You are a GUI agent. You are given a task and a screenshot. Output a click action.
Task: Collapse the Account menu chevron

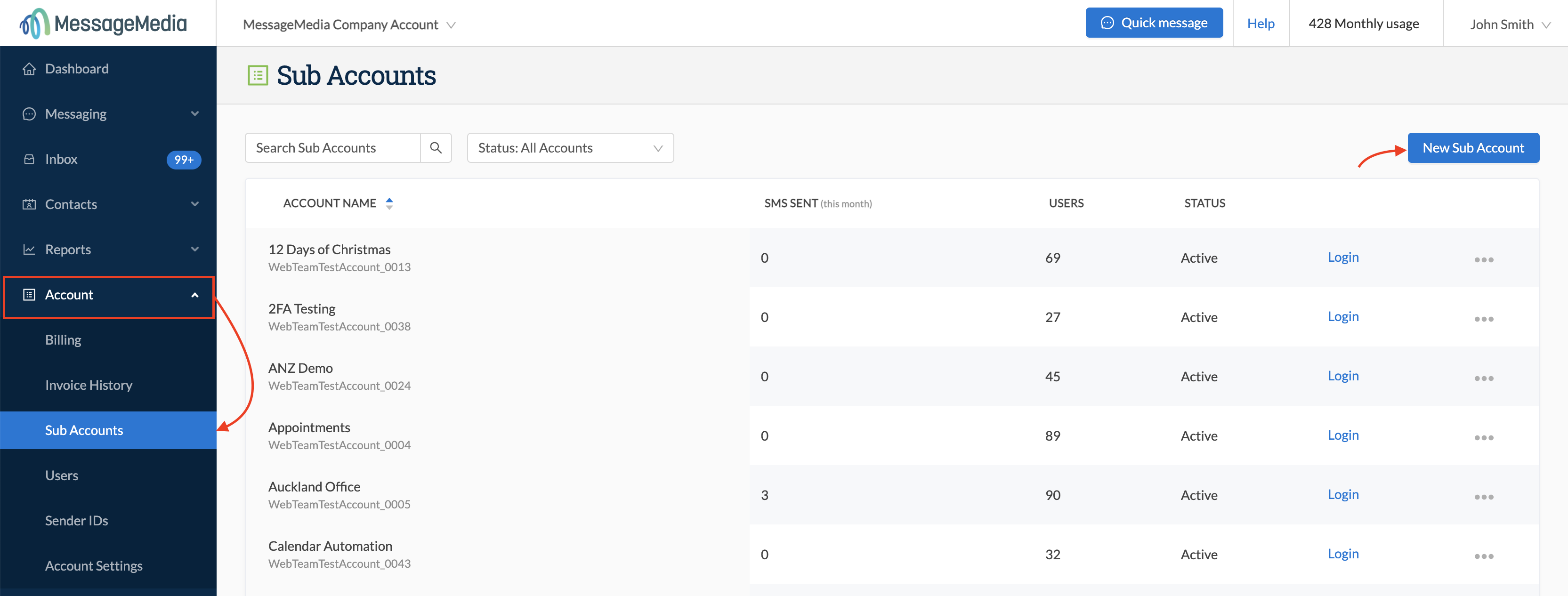[x=195, y=295]
